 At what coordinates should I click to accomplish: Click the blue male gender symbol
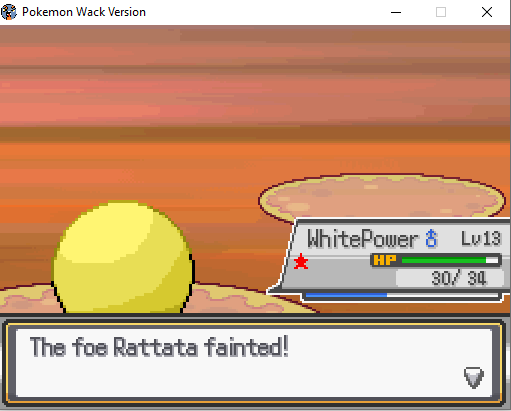coord(431,238)
